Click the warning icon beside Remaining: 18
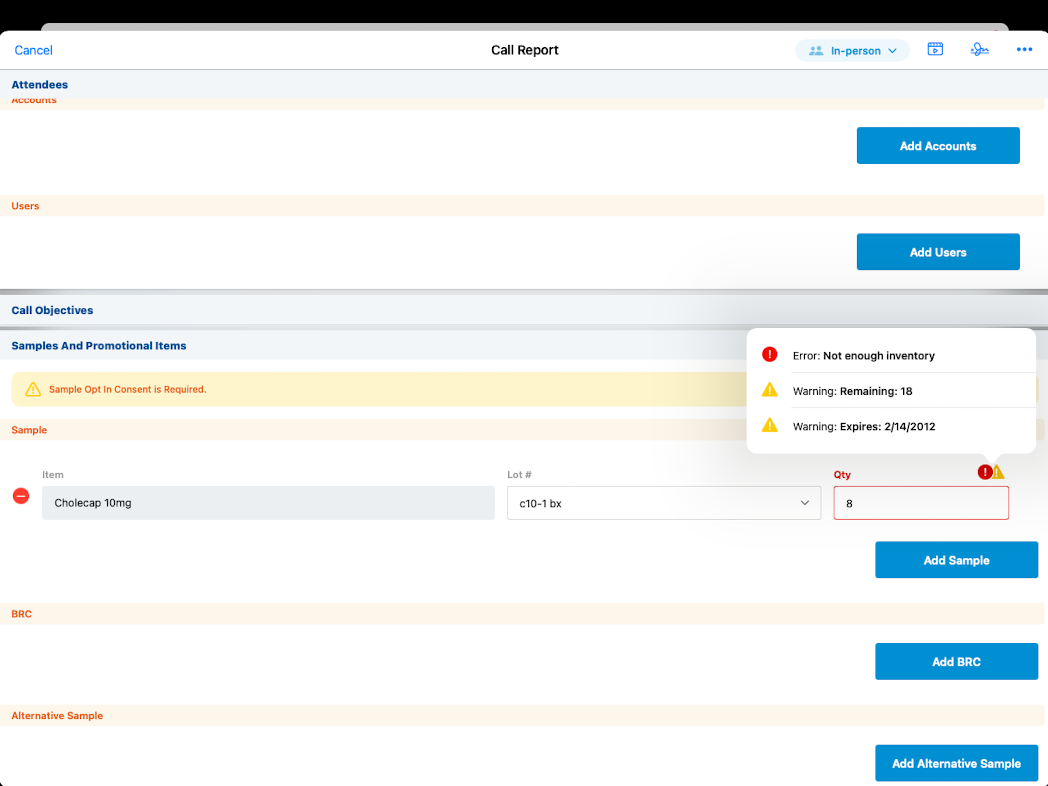Image resolution: width=1048 pixels, height=786 pixels. pyautogui.click(x=769, y=390)
